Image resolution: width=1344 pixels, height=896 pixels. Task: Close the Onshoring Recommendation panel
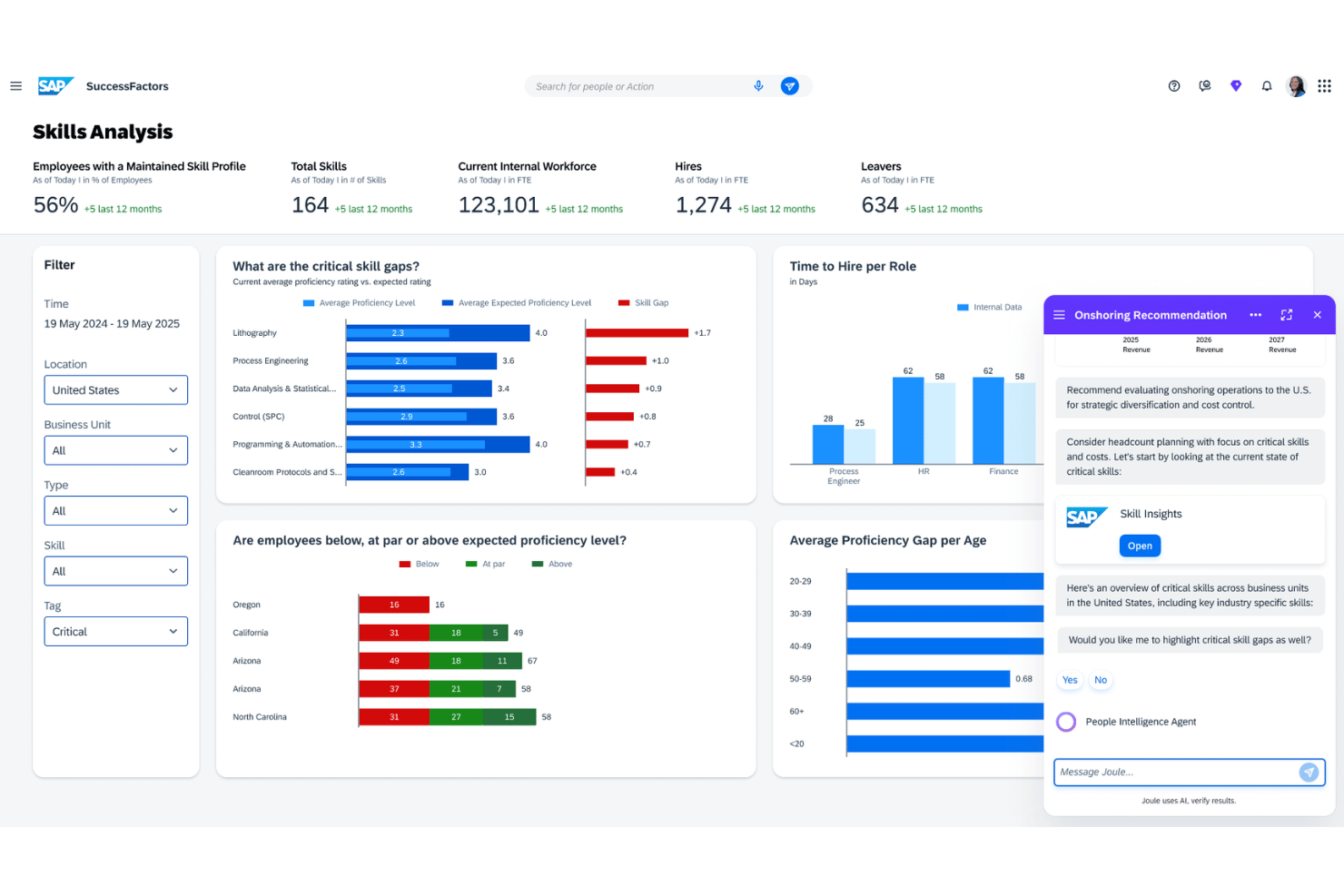(1318, 315)
